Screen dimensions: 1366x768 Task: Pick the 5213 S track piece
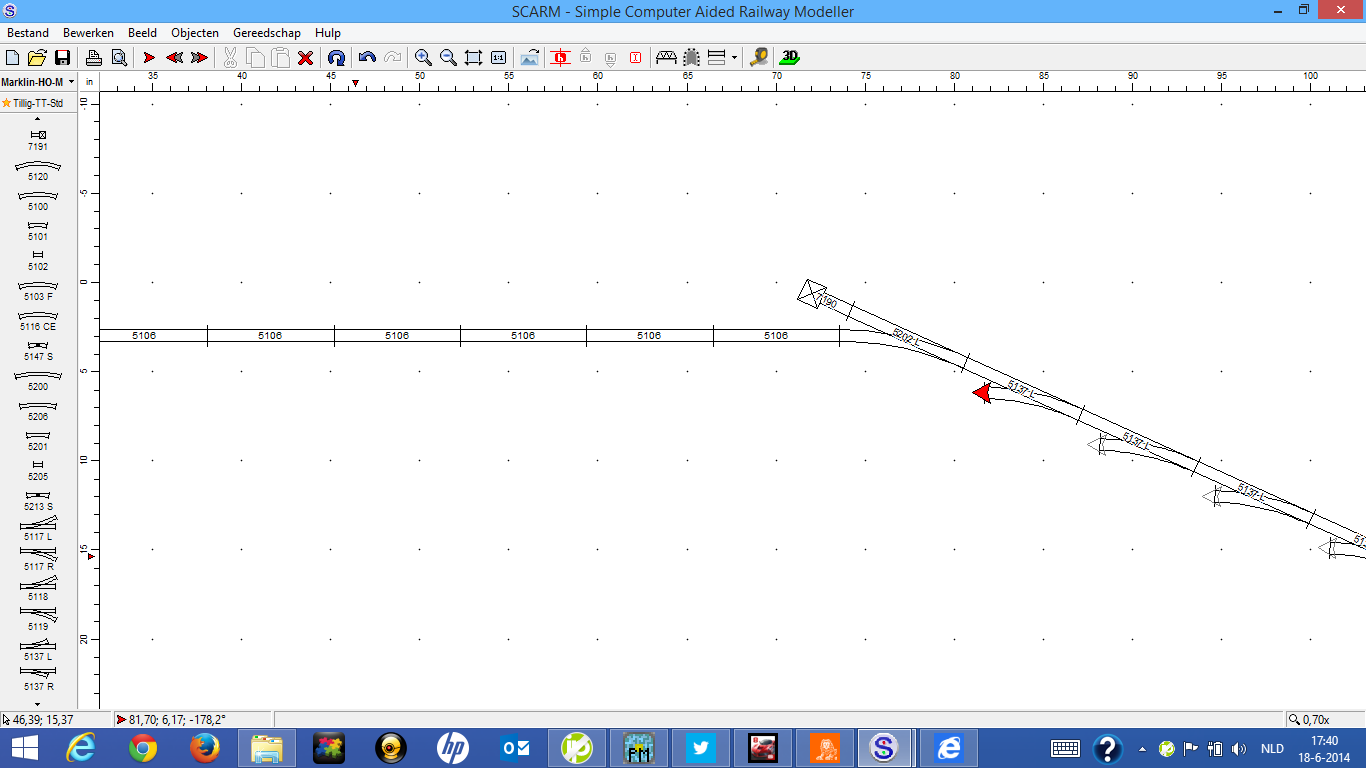(38, 500)
